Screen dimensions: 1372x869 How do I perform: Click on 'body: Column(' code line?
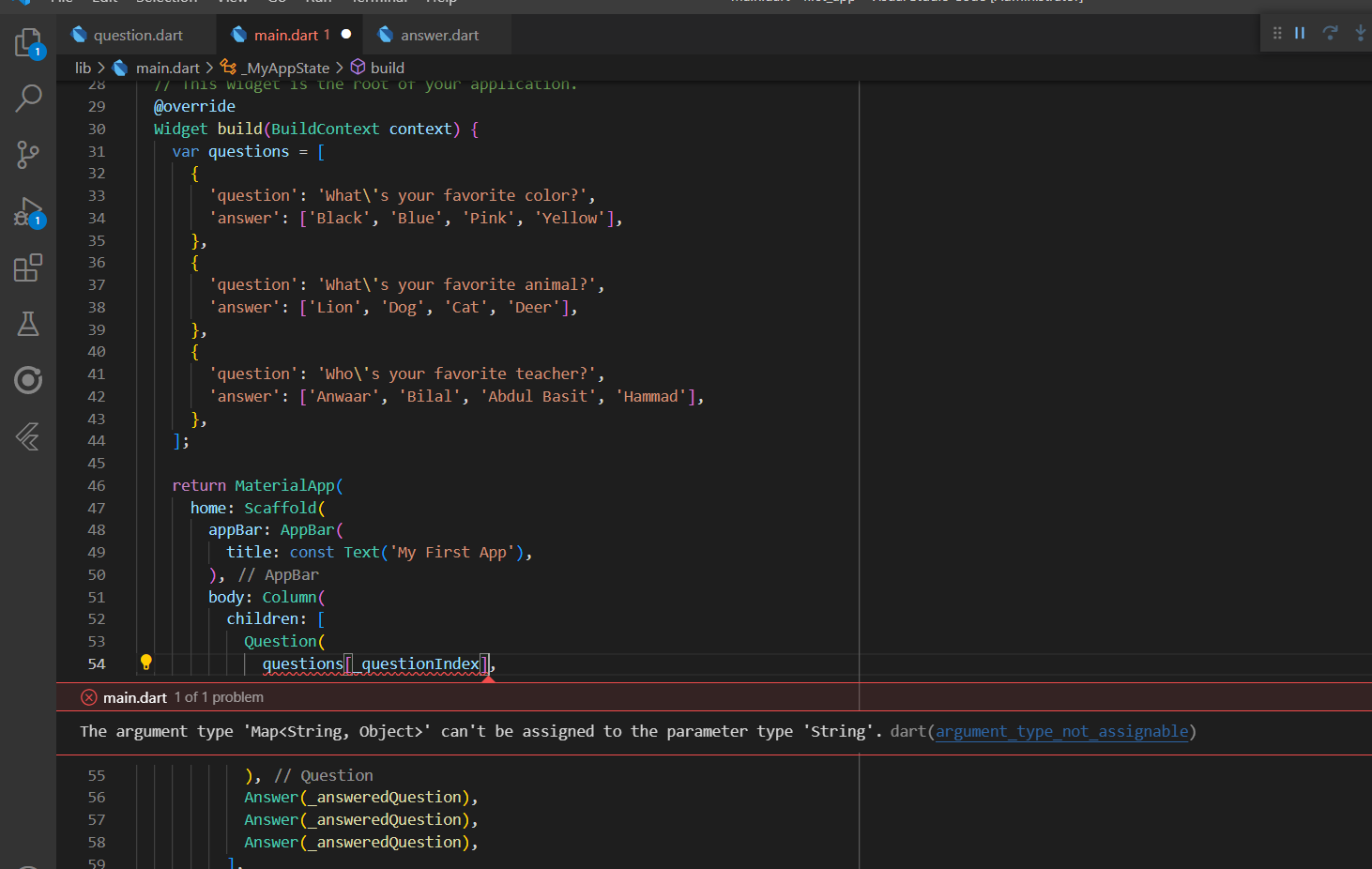[267, 597]
